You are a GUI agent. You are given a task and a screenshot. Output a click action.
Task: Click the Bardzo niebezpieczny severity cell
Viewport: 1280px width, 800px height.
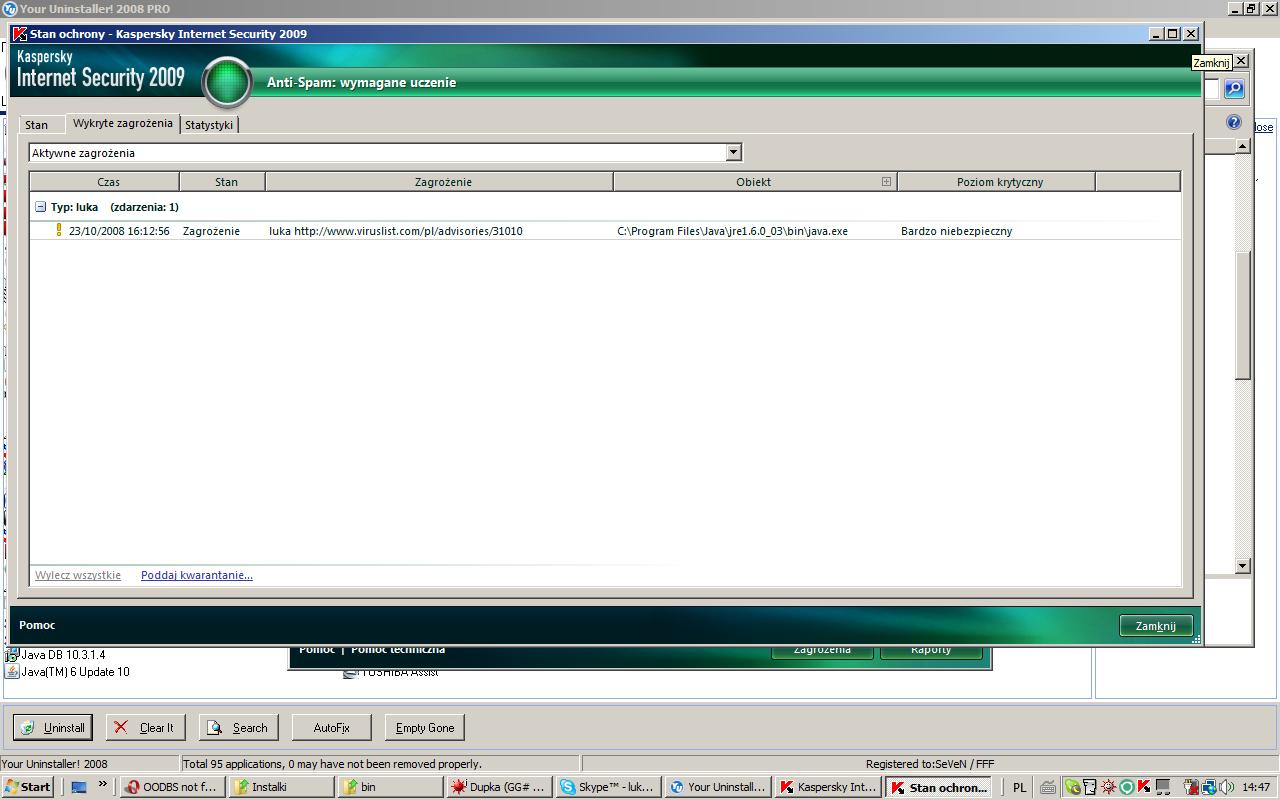(956, 231)
